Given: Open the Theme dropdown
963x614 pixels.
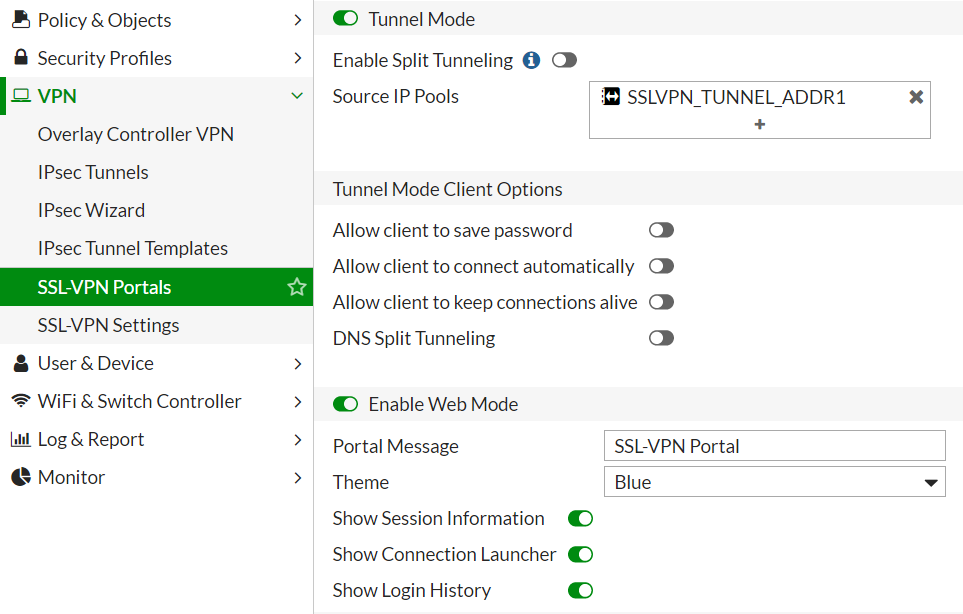Looking at the screenshot, I should pos(775,482).
